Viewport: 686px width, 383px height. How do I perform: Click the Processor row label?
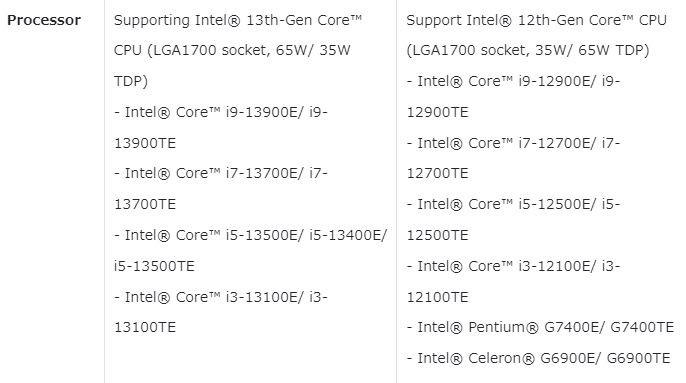pos(44,20)
